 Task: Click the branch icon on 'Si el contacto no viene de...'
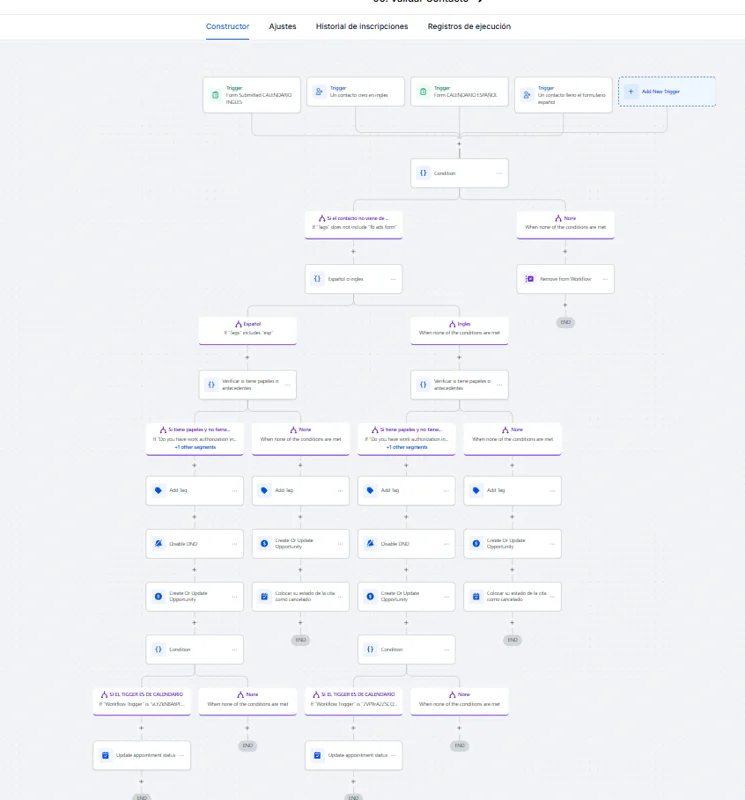pyautogui.click(x=320, y=216)
